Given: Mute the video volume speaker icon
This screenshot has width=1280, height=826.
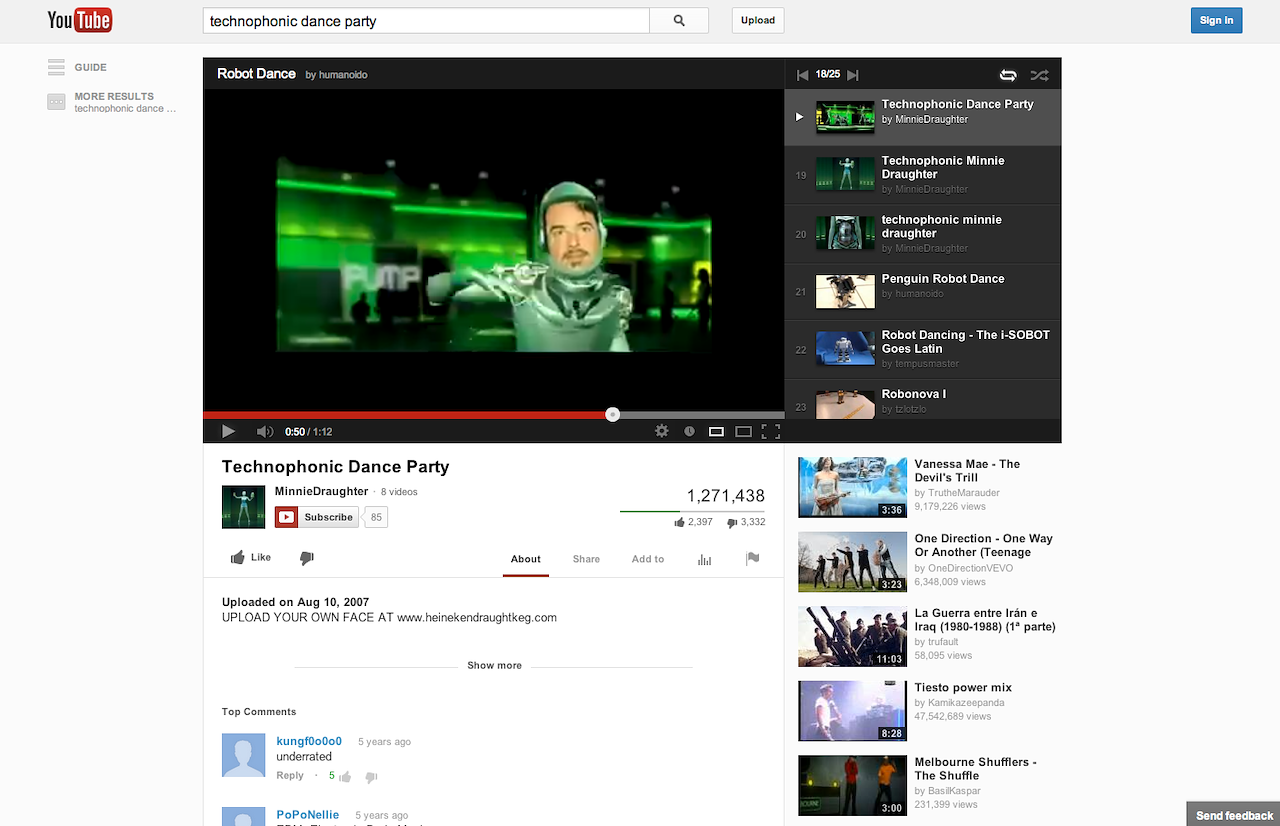Looking at the screenshot, I should (x=264, y=431).
